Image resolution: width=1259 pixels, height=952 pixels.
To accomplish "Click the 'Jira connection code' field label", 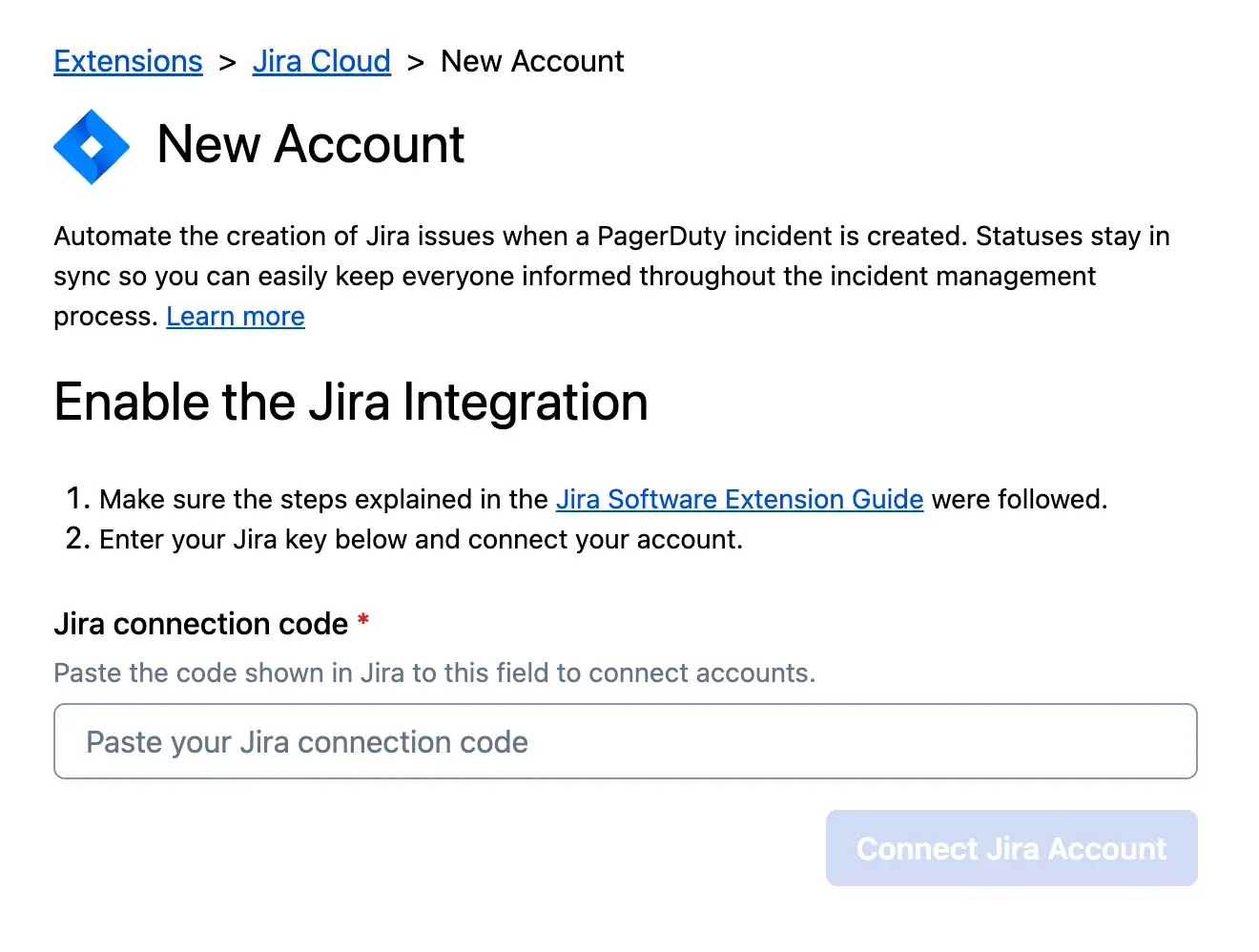I will (x=201, y=623).
